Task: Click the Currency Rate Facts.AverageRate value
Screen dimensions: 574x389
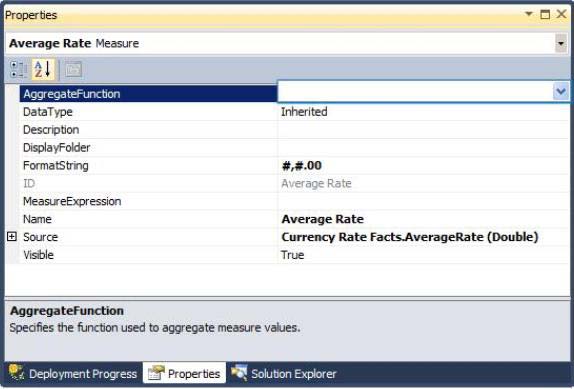Action: (410, 237)
